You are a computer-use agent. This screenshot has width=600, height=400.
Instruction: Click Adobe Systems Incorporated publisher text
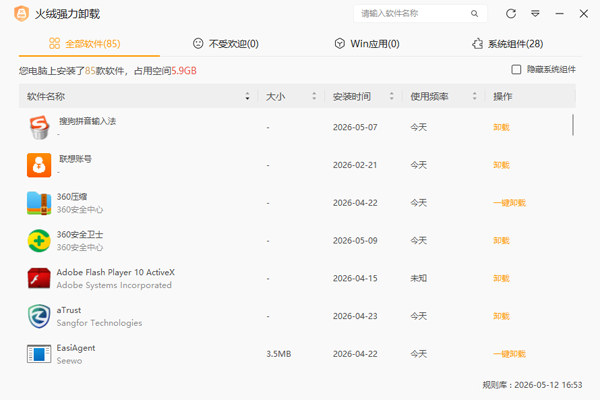(x=114, y=285)
